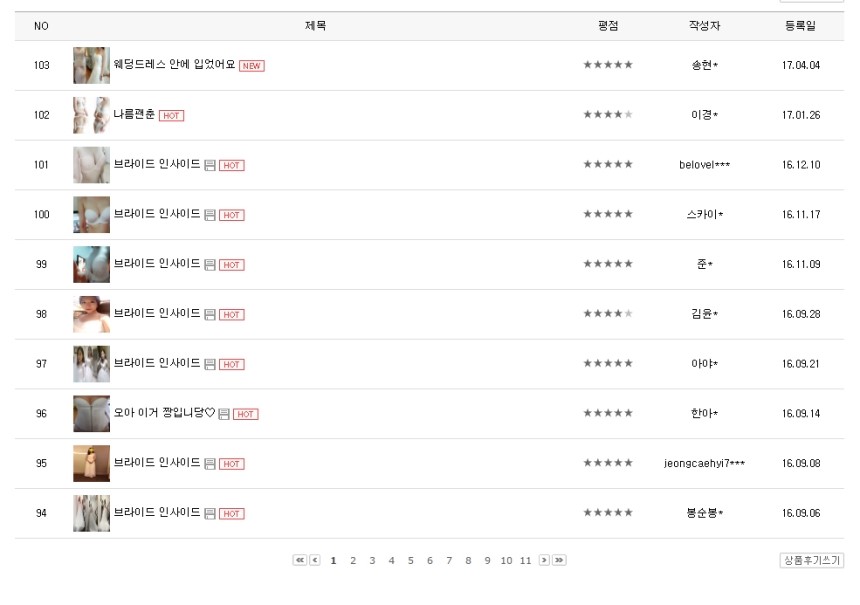Click the thumbnail image of review 98
The width and height of the screenshot is (860, 605).
[x=91, y=314]
